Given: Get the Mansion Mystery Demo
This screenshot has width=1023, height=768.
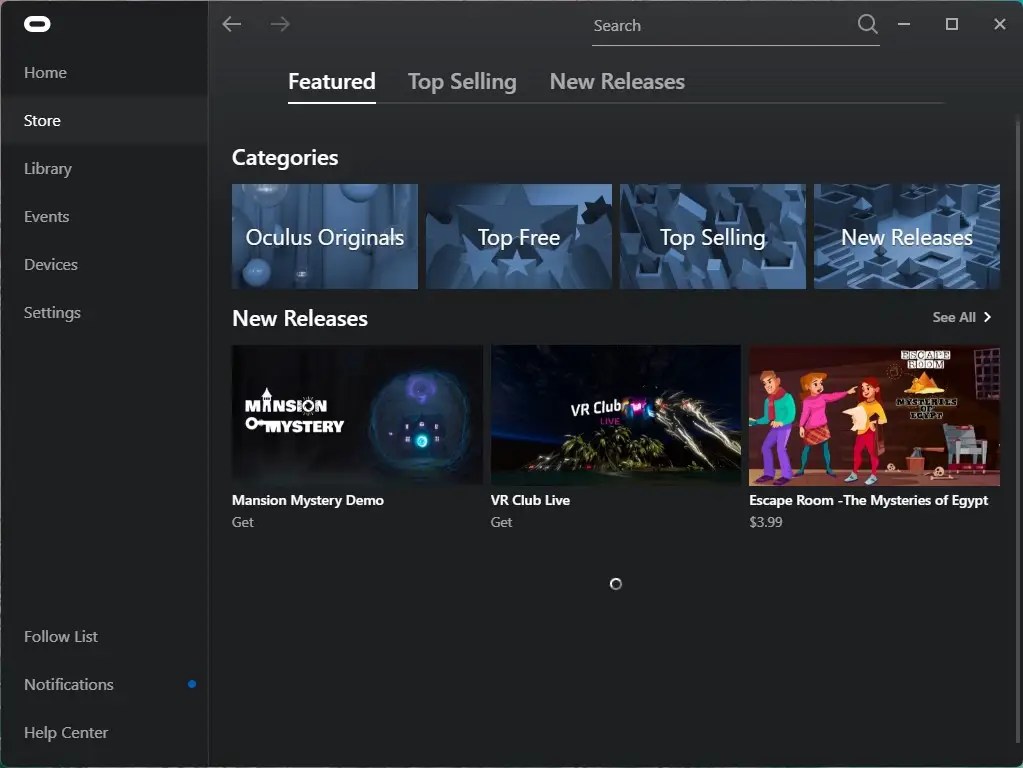Looking at the screenshot, I should coord(242,521).
